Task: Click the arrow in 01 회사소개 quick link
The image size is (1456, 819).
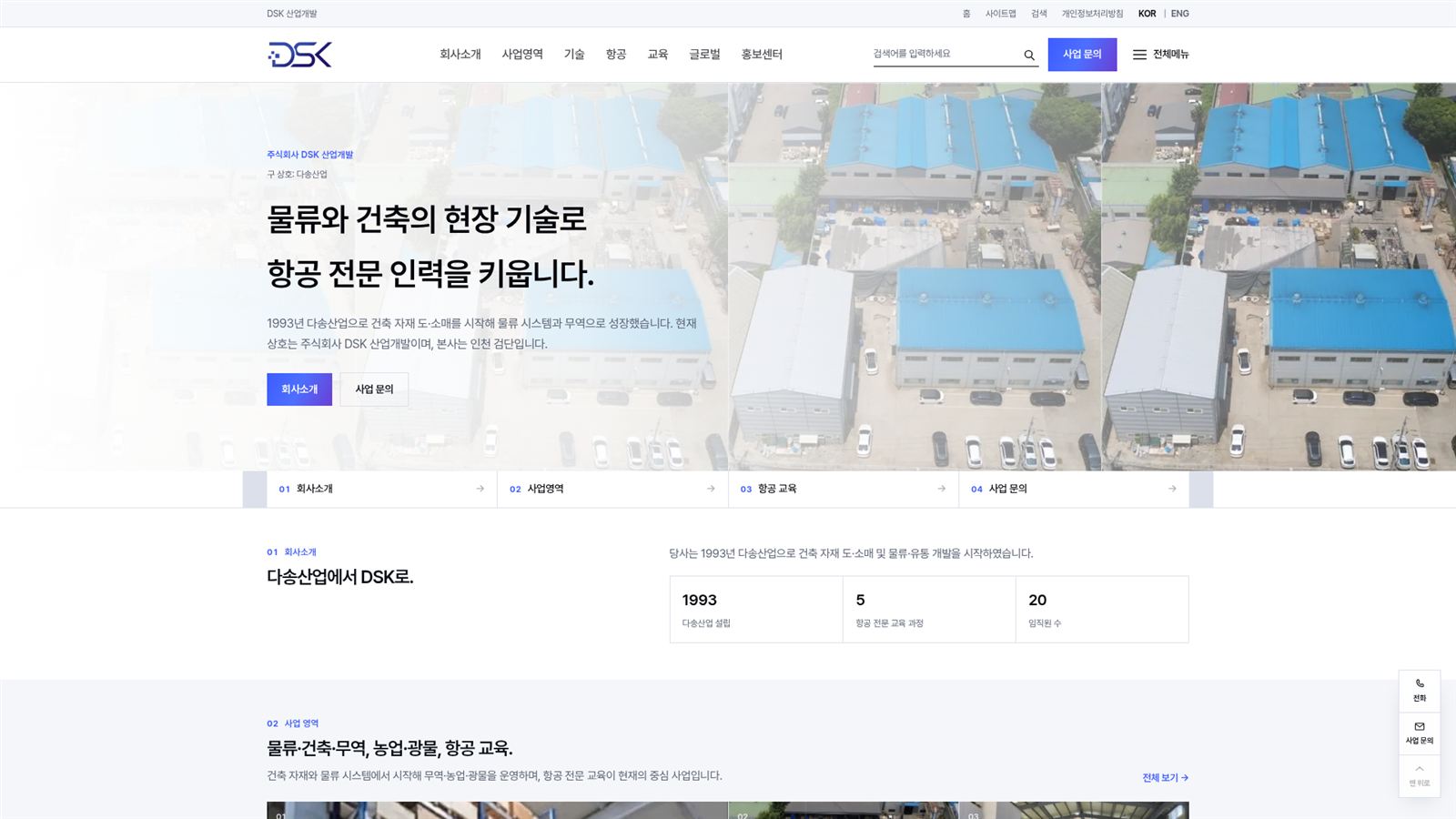Action: coord(480,489)
